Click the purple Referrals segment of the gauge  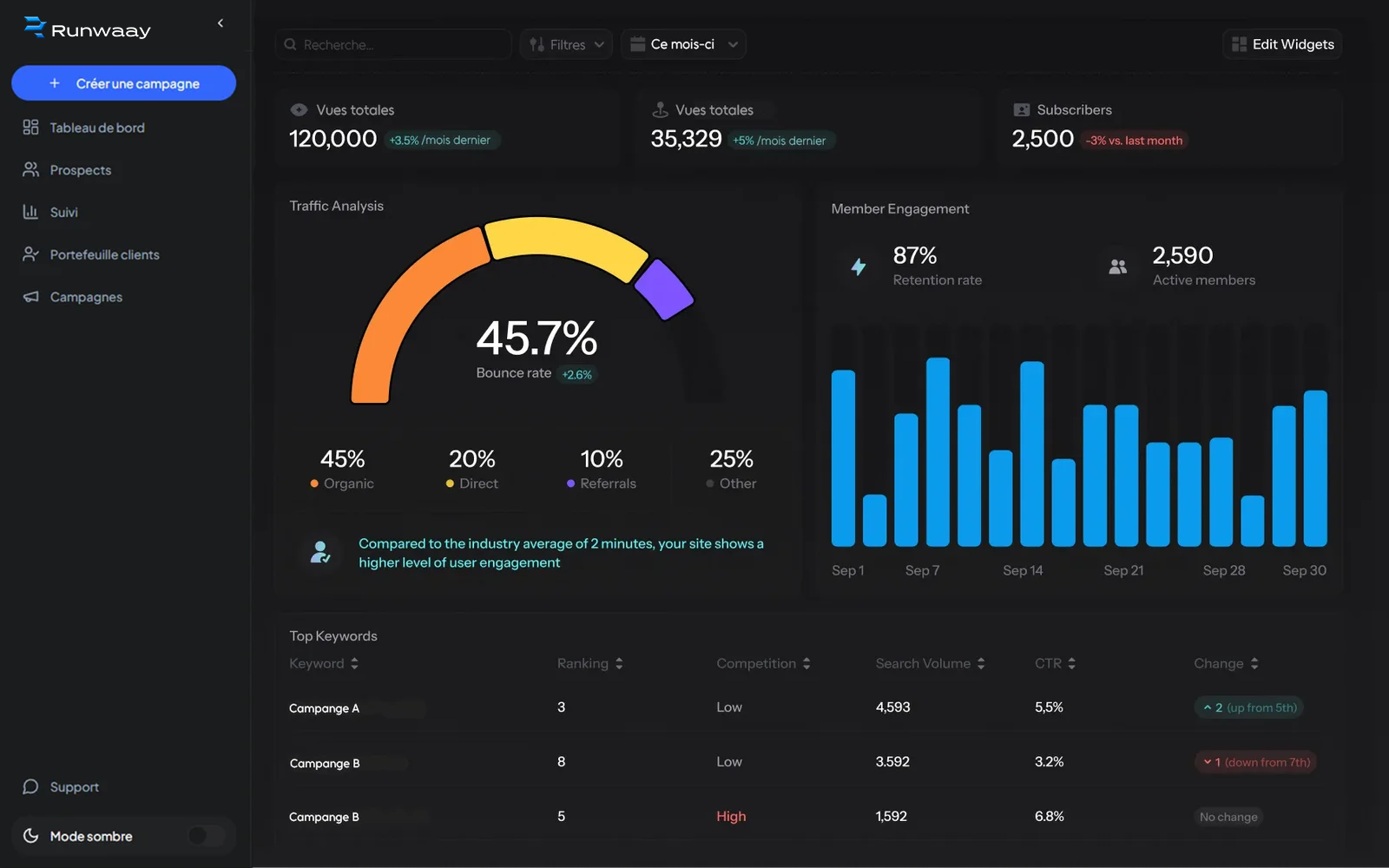click(x=664, y=289)
